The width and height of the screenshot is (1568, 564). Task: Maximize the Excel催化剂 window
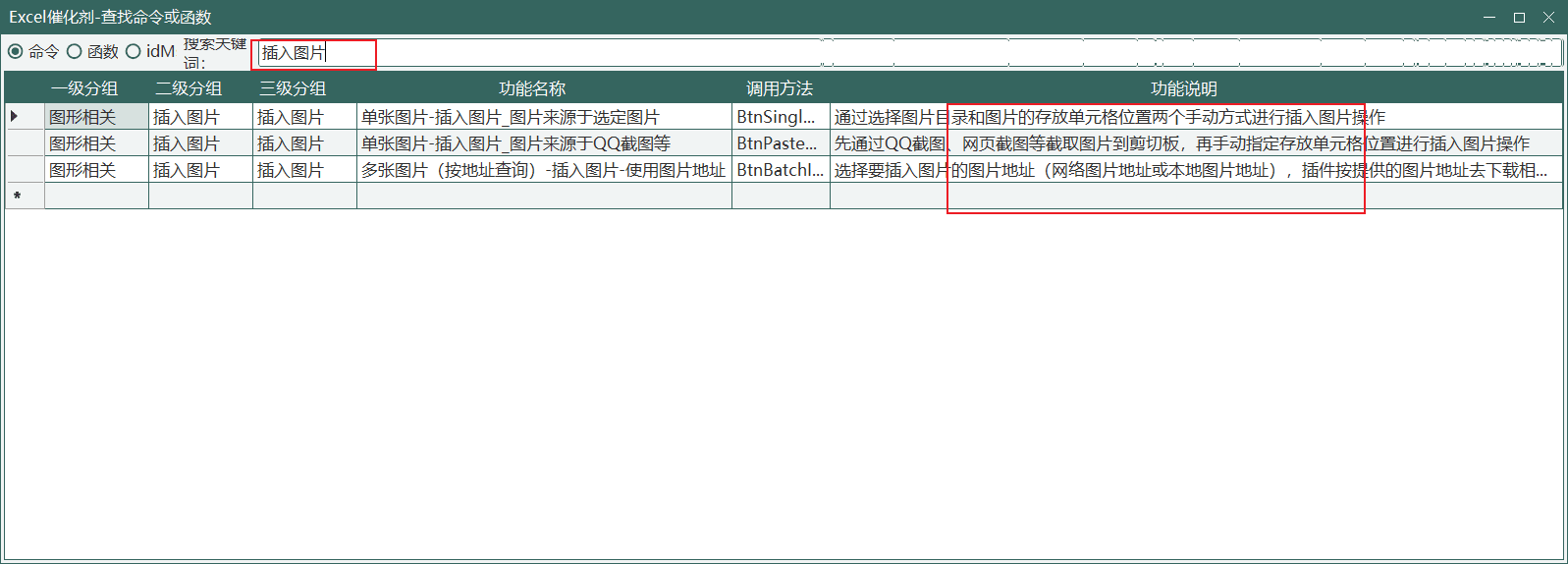coord(1519,17)
